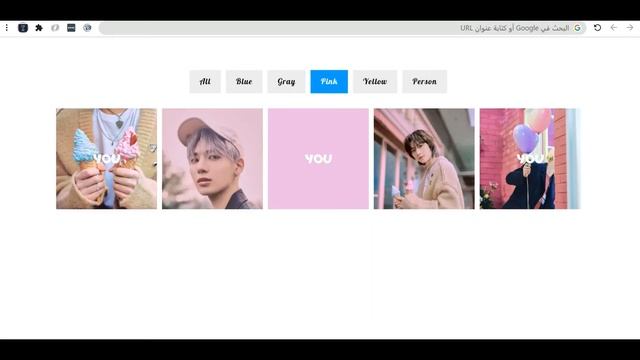640x360 pixels.
Task: Open the plain pink YOU tile
Action: click(318, 159)
